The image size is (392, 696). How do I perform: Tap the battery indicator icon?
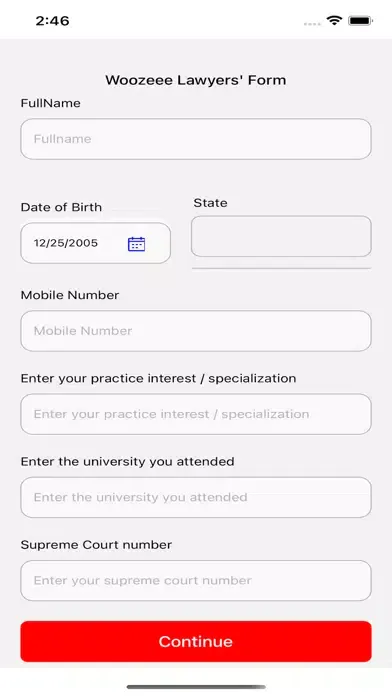360,20
